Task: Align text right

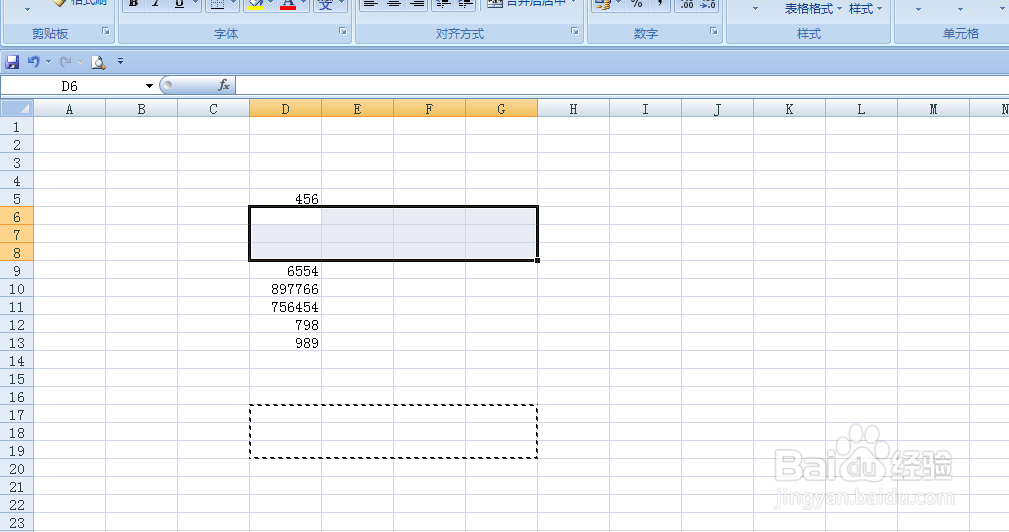Action: pos(418,4)
